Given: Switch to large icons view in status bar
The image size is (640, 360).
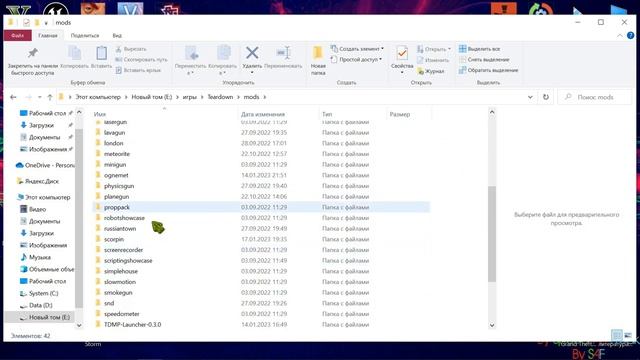Looking at the screenshot, I should pos(628,336).
